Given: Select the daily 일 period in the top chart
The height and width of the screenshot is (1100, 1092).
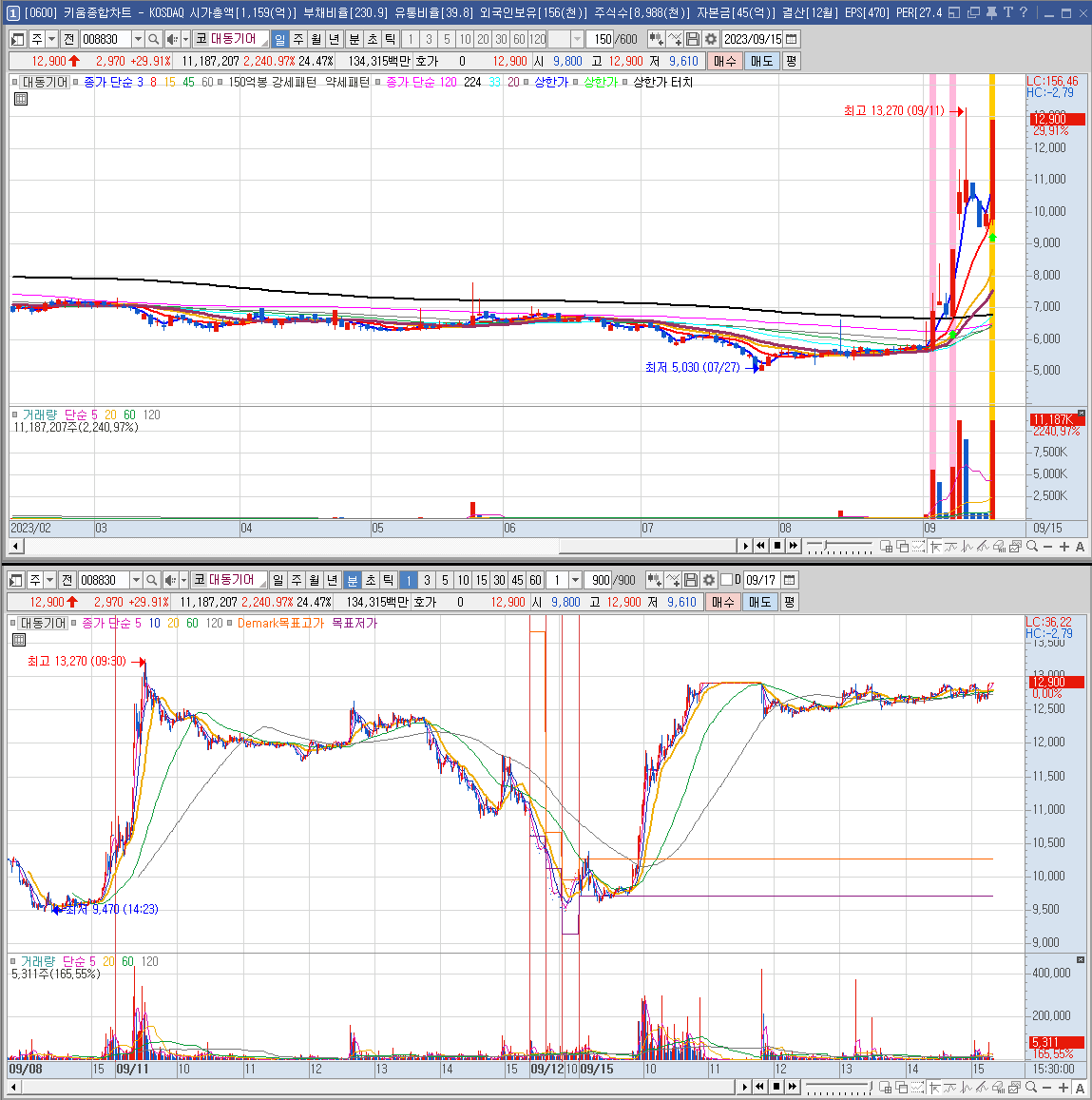Looking at the screenshot, I should 279,39.
